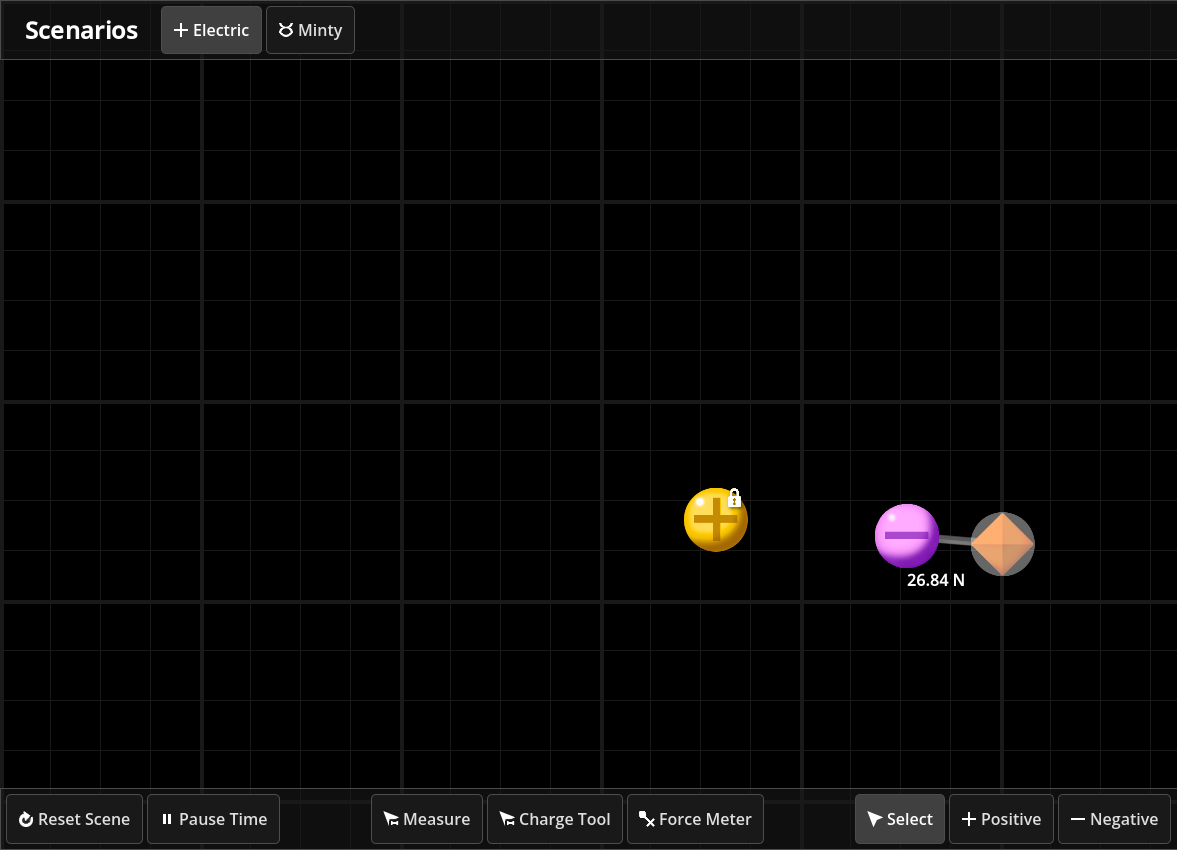Image resolution: width=1177 pixels, height=850 pixels.
Task: Click the lock icon on positive charge
Action: point(734,498)
